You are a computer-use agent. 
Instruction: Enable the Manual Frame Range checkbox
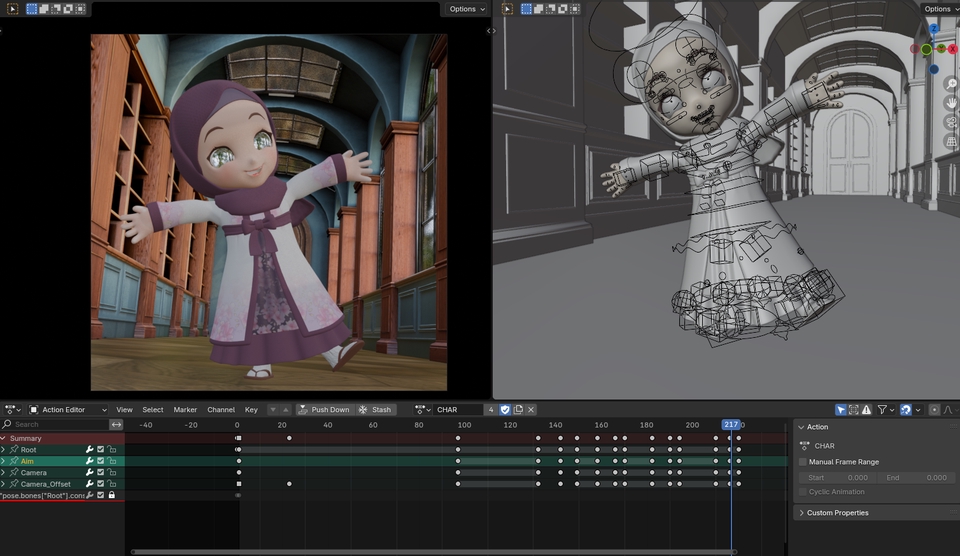click(x=803, y=462)
